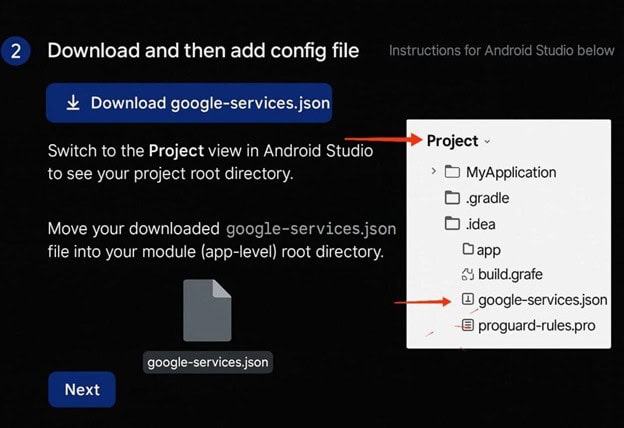Click the 'Instructions for Android Studio below' text

[x=501, y=51]
